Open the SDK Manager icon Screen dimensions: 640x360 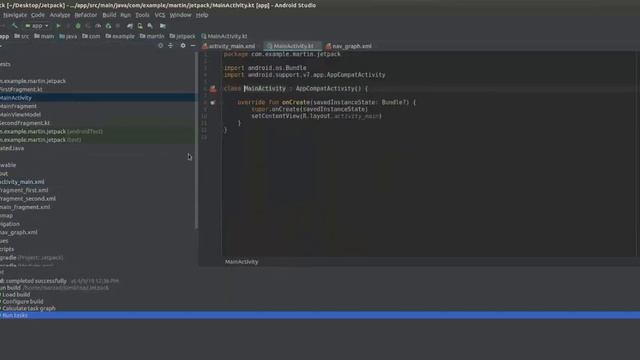tap(150, 26)
